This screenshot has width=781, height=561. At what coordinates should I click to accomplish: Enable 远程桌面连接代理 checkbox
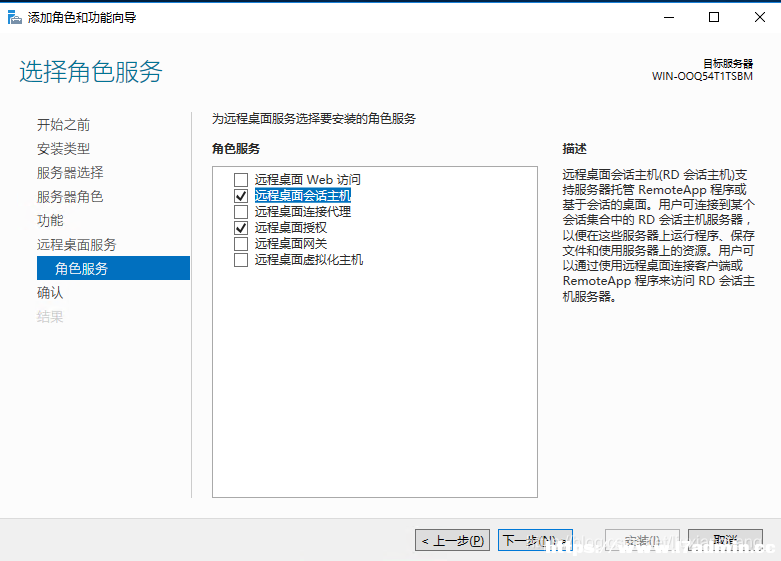(x=241, y=212)
